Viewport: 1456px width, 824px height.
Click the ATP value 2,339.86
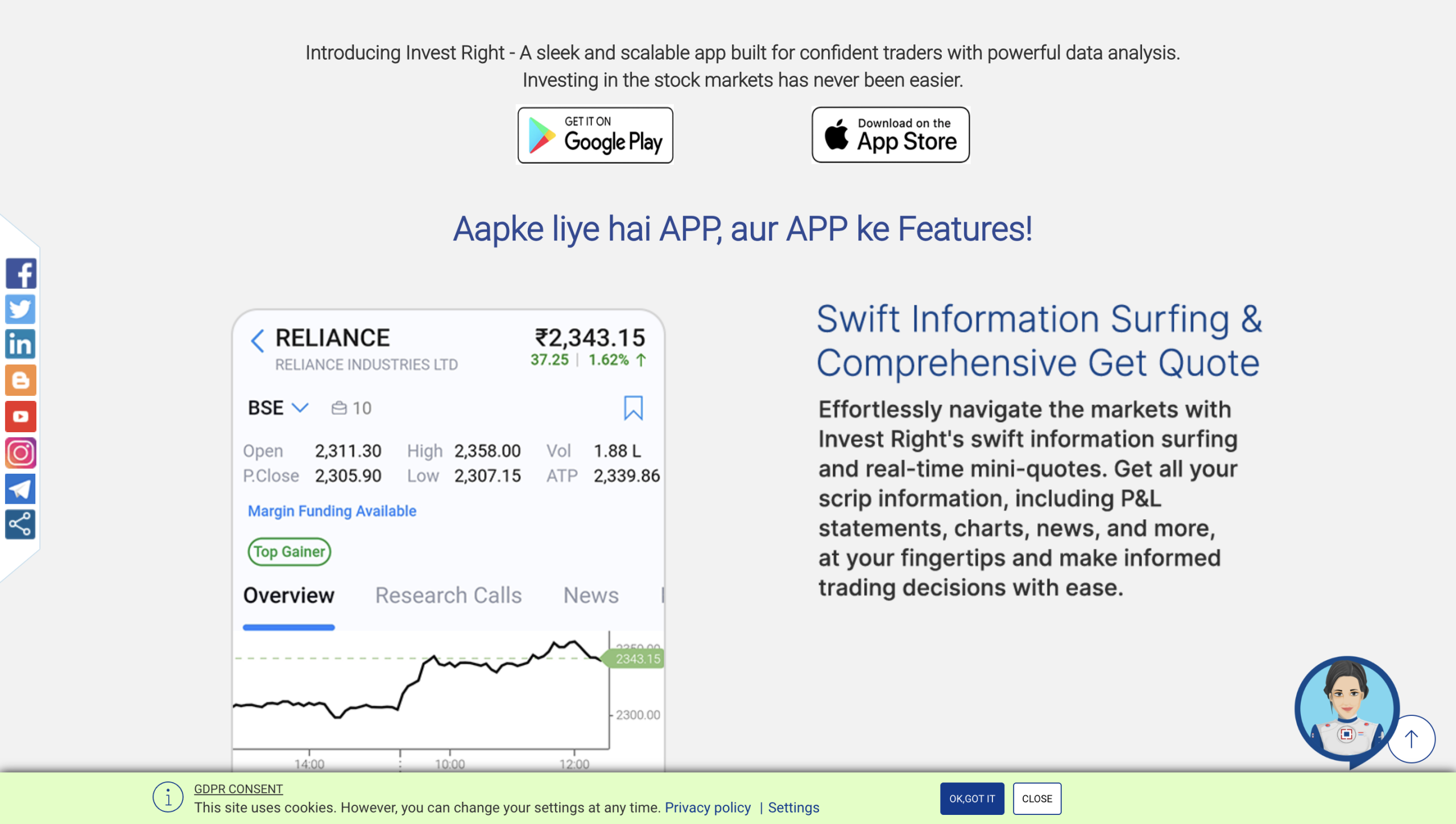pyautogui.click(x=627, y=475)
